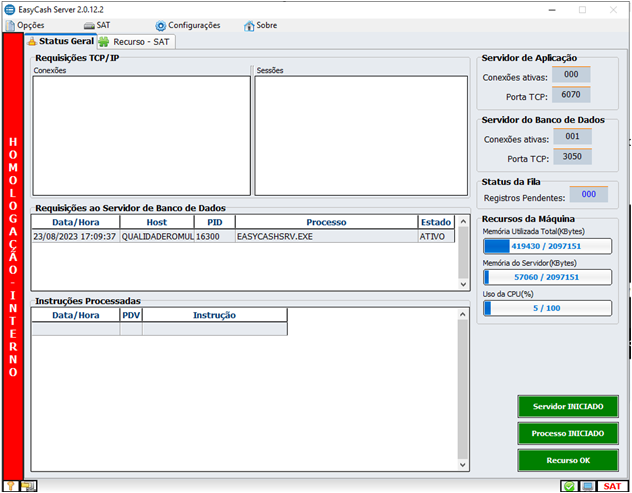The height and width of the screenshot is (493, 632).
Task: Switch to the Recurso - SAT tab
Action: point(135,42)
